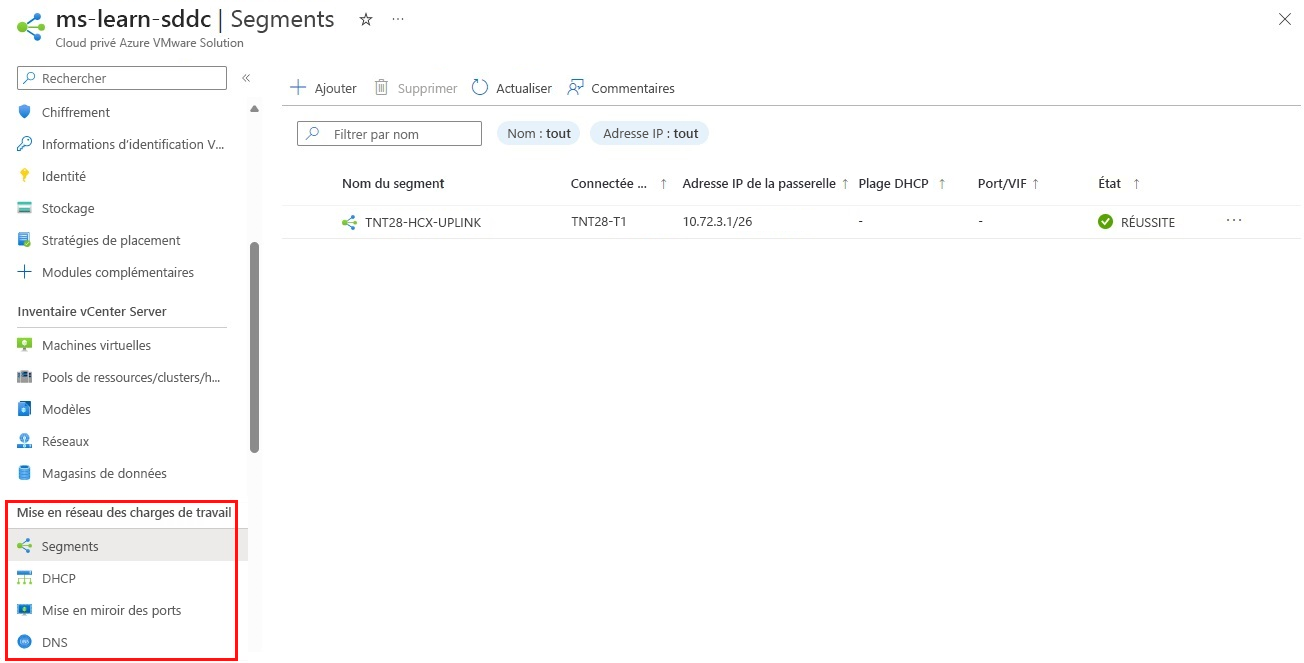This screenshot has width=1304, height=663.
Task: Open Commentaires feedback
Action: 621,88
